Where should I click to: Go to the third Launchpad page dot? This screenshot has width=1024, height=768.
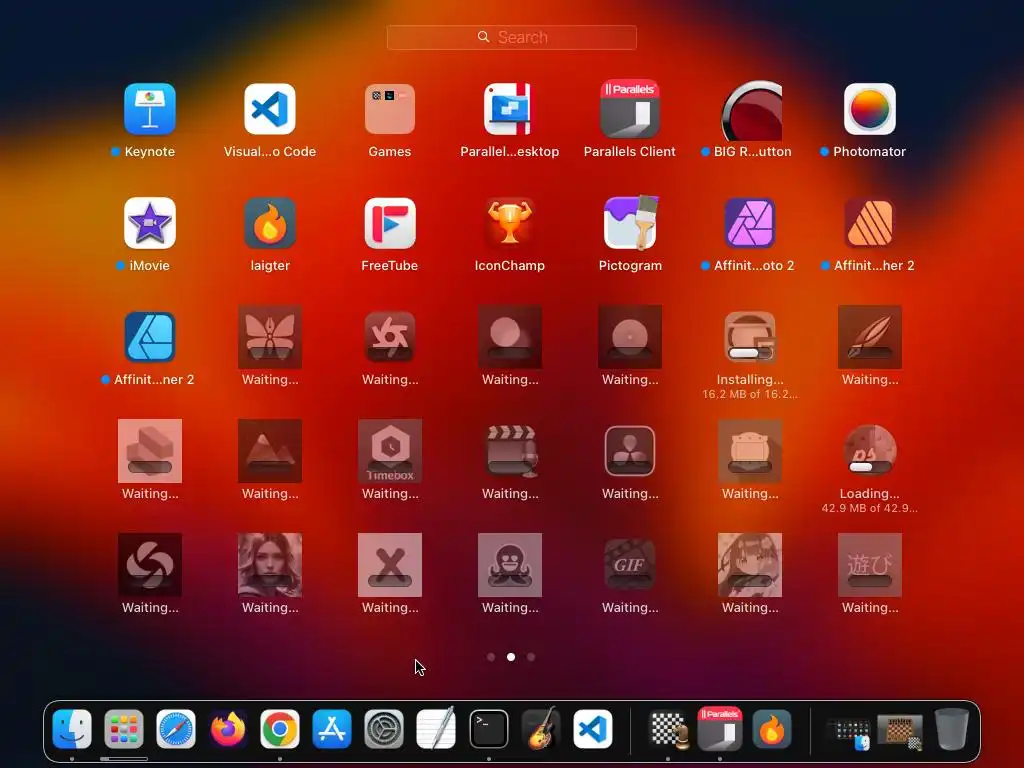pos(531,657)
